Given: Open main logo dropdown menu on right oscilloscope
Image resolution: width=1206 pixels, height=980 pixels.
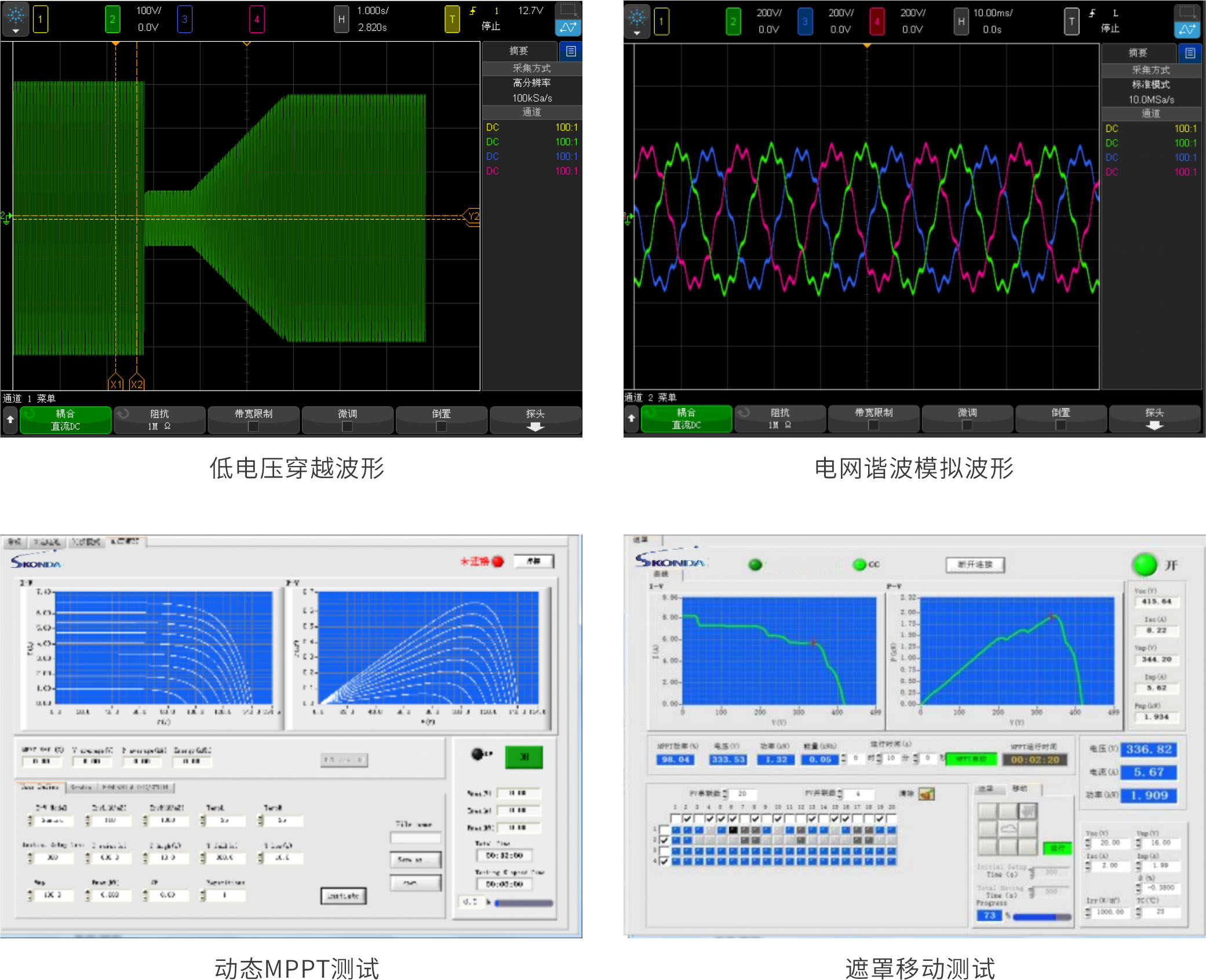Looking at the screenshot, I should click(x=636, y=22).
